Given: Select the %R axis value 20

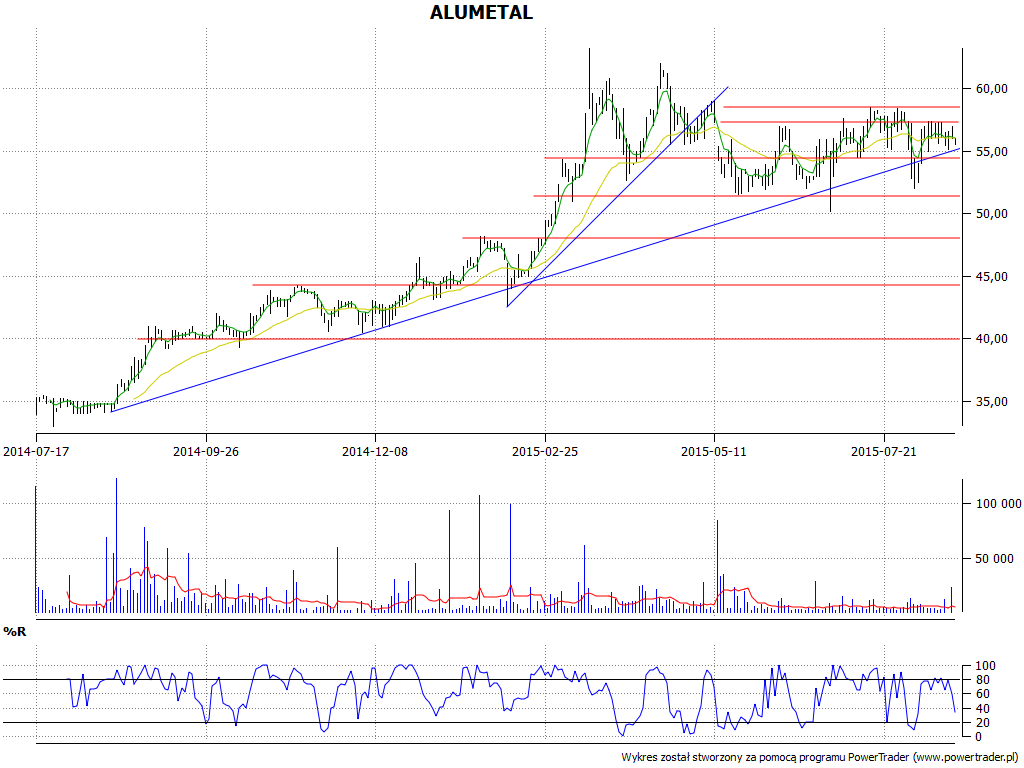Looking at the screenshot, I should tap(985, 722).
